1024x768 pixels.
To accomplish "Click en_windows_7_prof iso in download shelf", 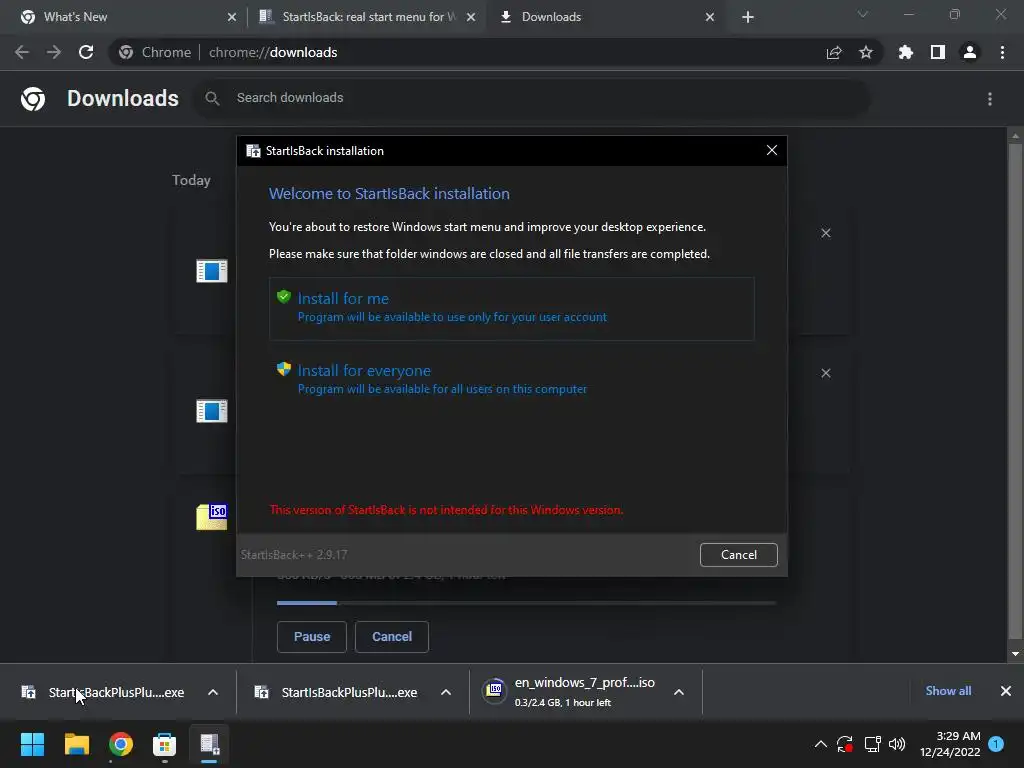I will coord(569,692).
